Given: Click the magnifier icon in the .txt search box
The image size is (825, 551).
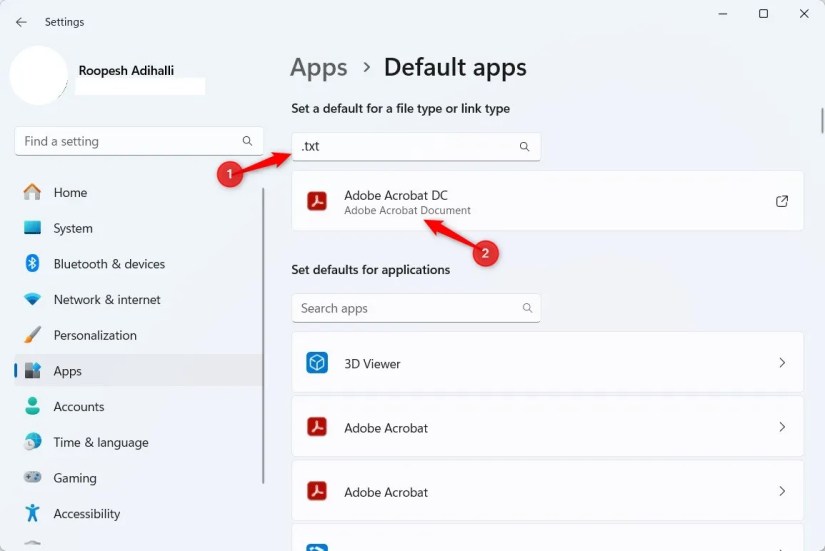Looking at the screenshot, I should coord(525,147).
